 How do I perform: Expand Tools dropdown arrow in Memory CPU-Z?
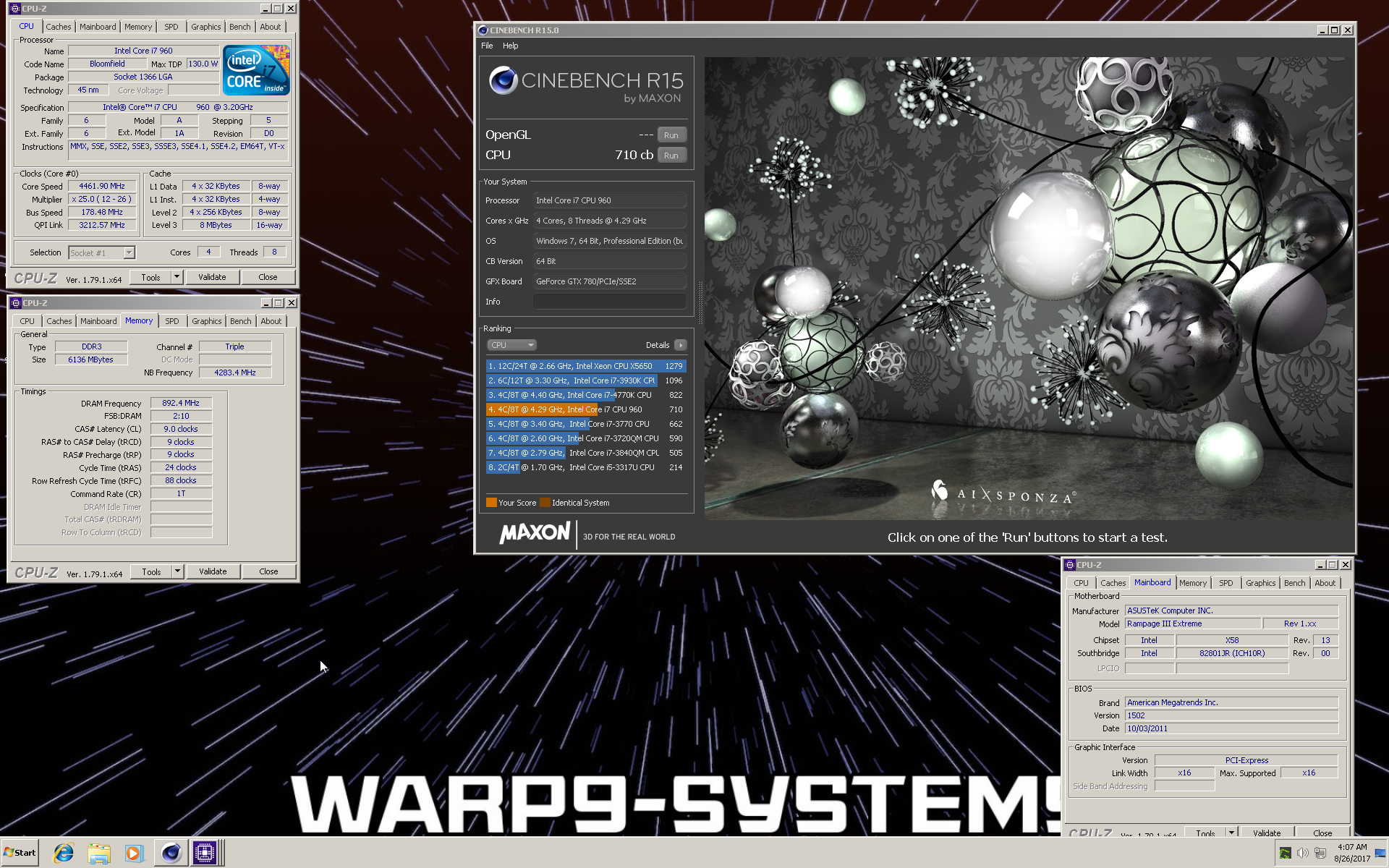pyautogui.click(x=177, y=571)
